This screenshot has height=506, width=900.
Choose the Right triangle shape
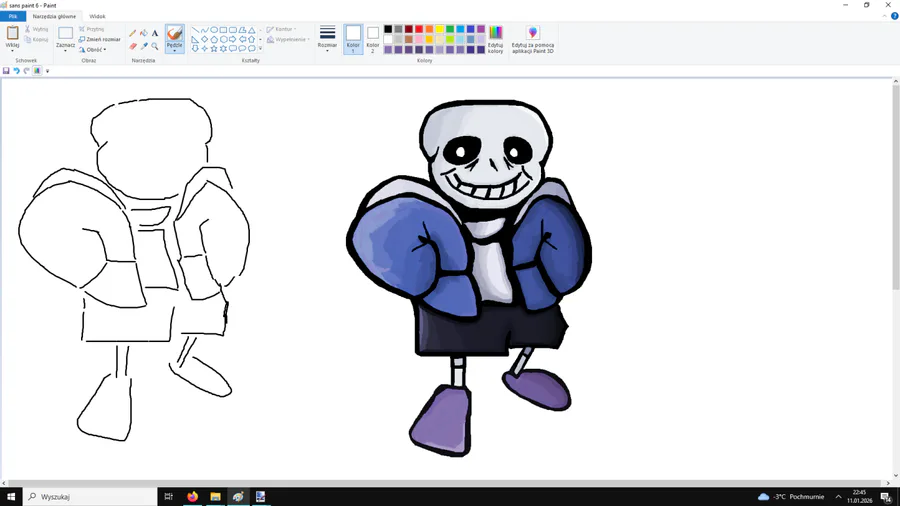pyautogui.click(x=195, y=40)
